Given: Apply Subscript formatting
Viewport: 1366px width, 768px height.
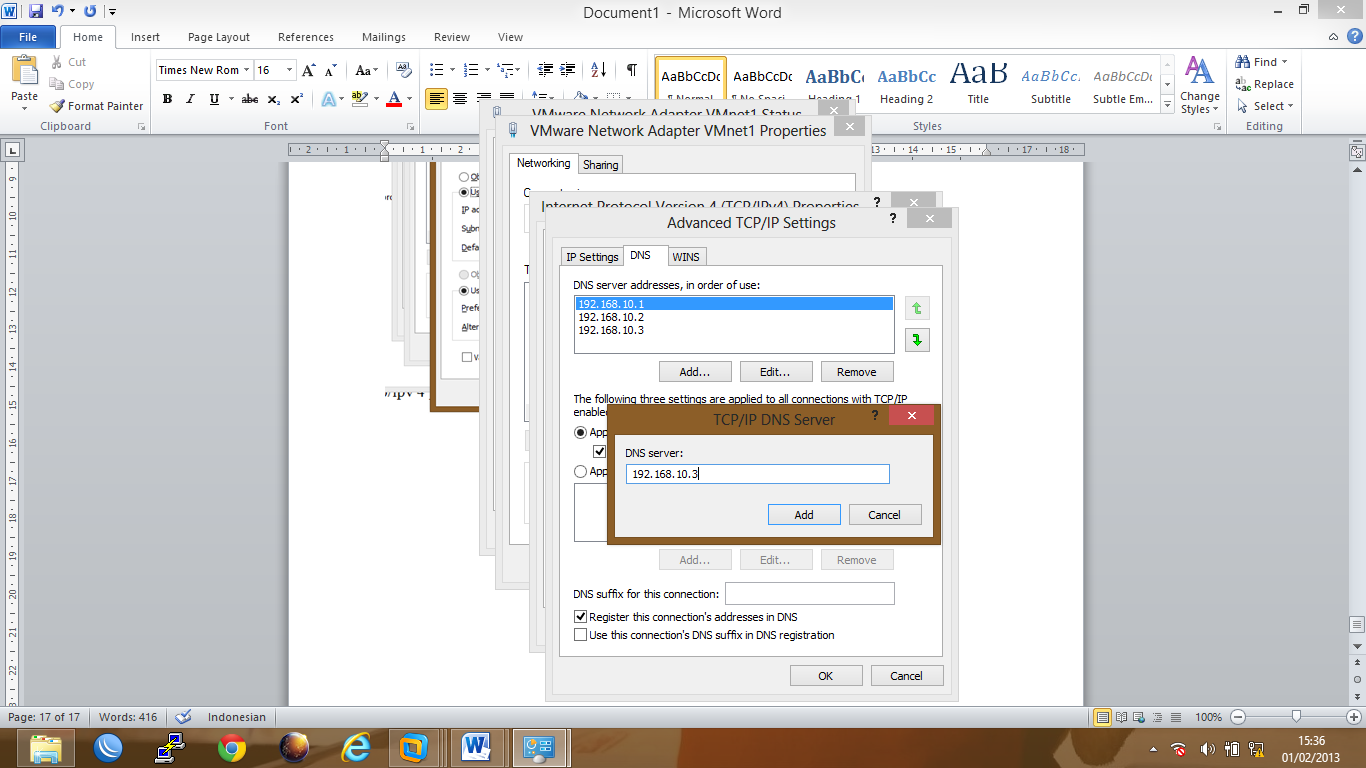Looking at the screenshot, I should [274, 99].
